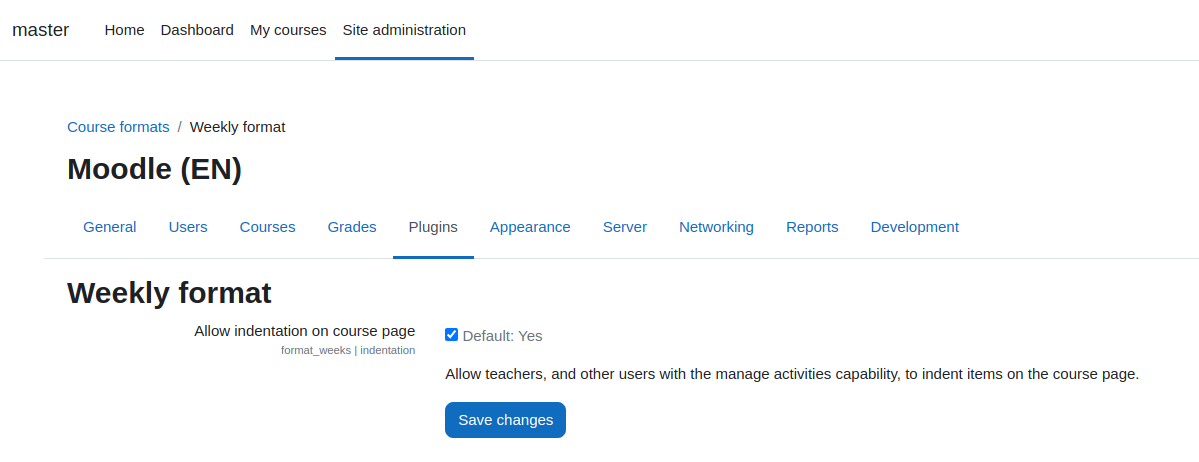The height and width of the screenshot is (462, 1199).
Task: Click the Save changes button
Action: (505, 420)
